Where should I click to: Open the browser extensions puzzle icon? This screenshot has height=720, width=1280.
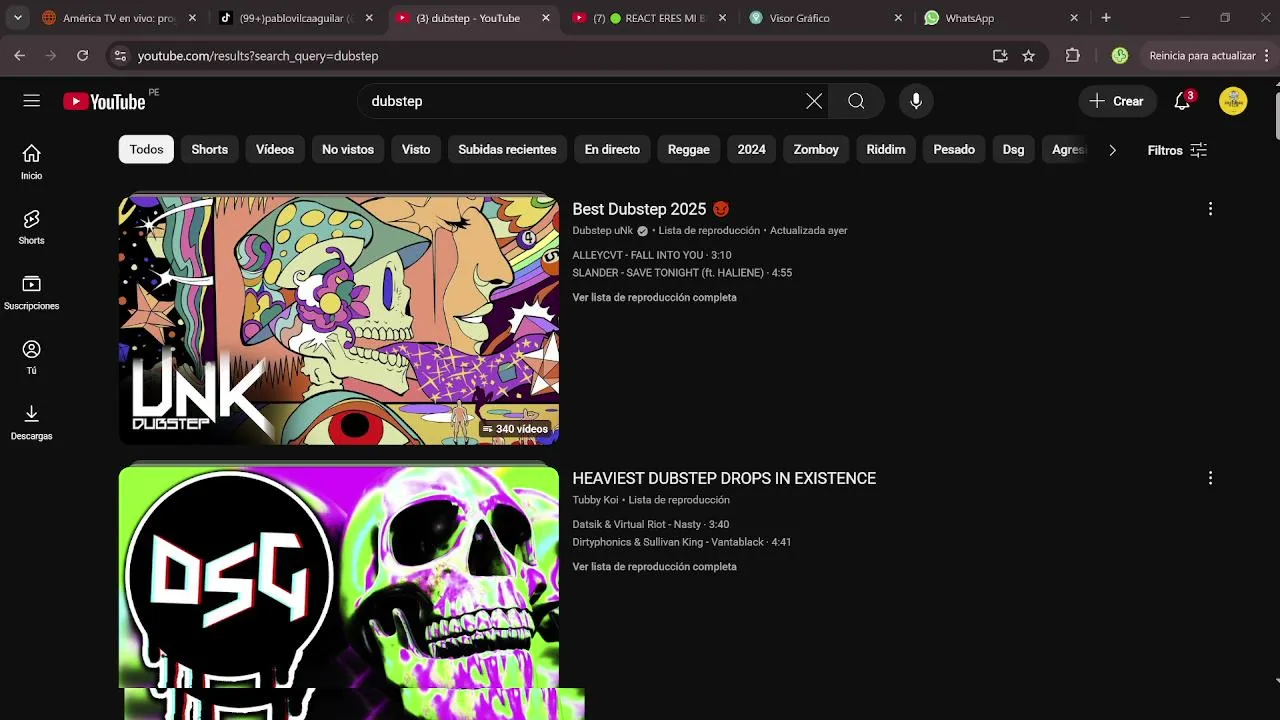(1073, 56)
